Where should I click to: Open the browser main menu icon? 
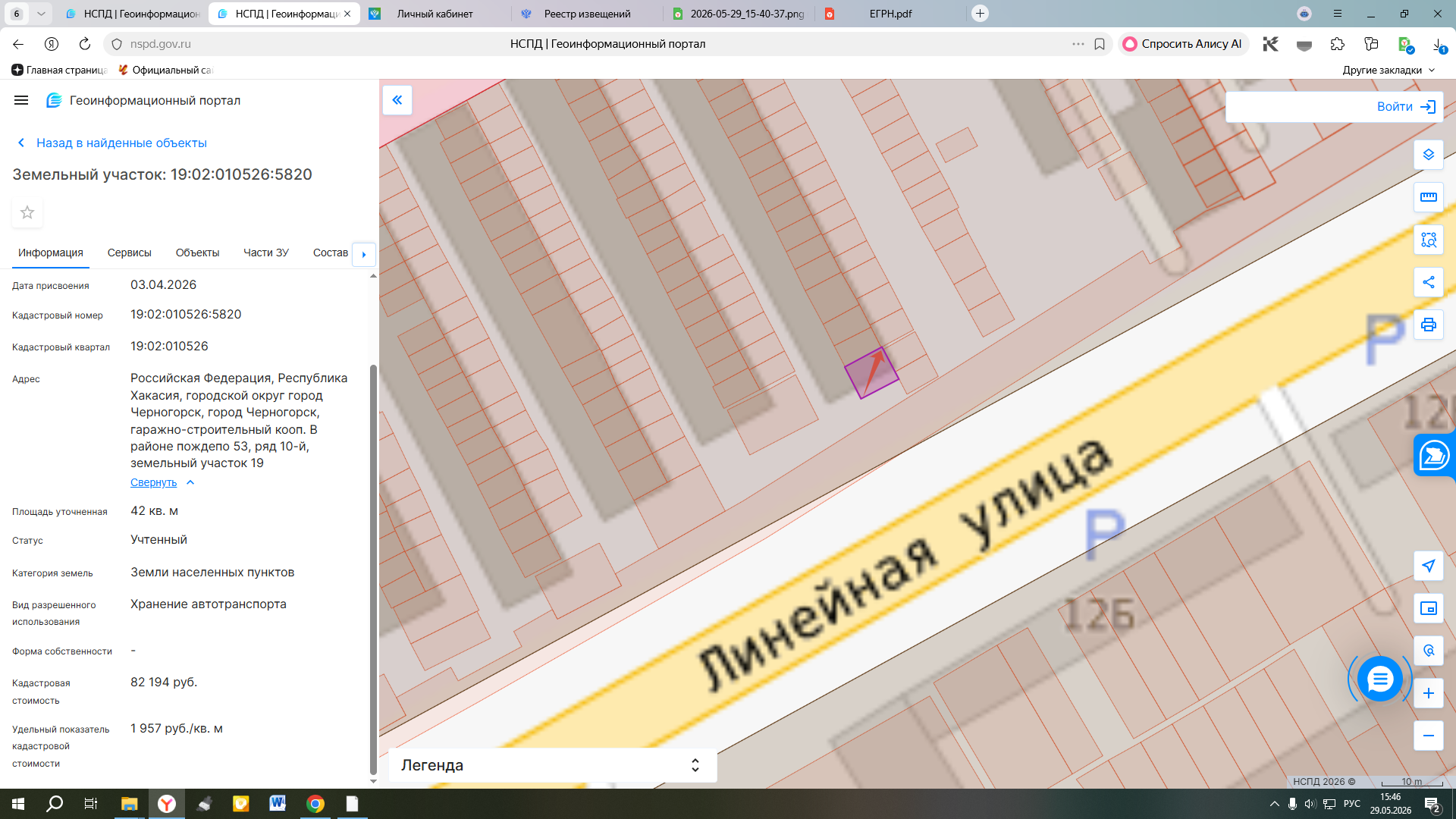(1338, 14)
